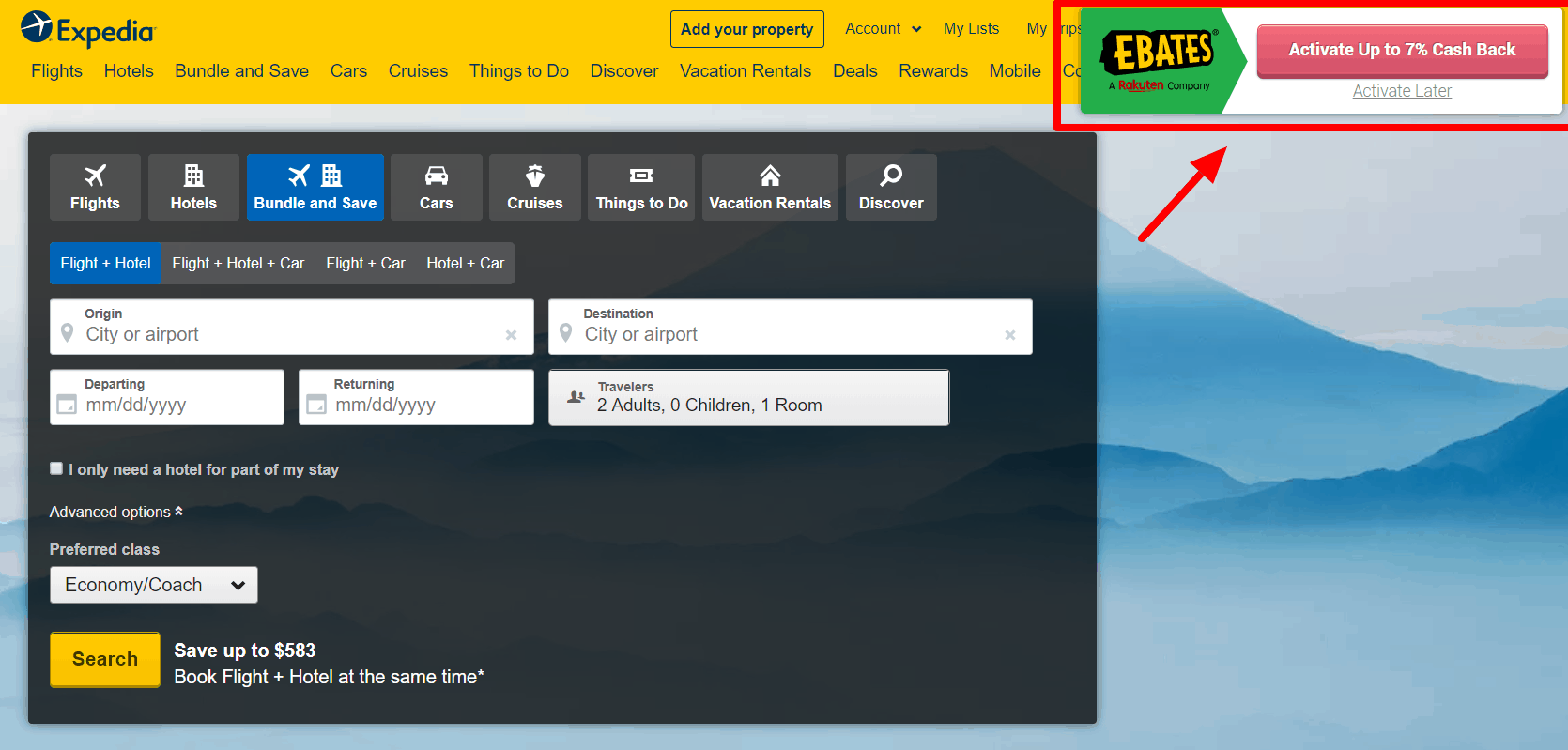This screenshot has height=750, width=1568.
Task: Open the Flights search tab
Action: 95,187
